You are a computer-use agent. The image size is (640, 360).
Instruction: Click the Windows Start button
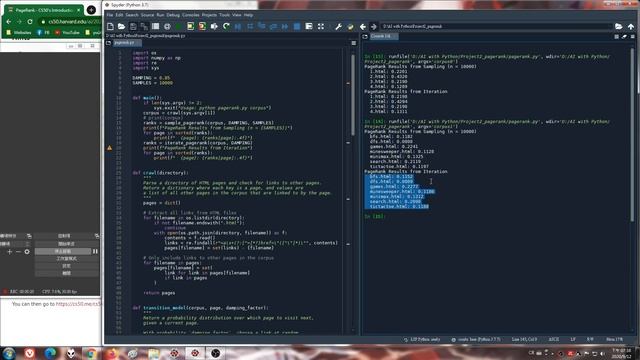(9, 353)
